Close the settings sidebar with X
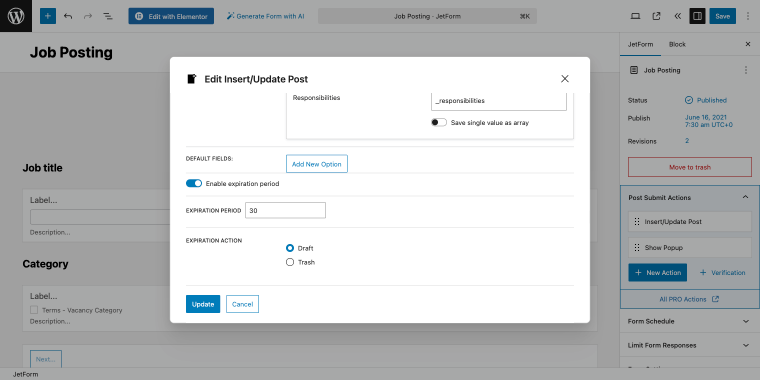The height and width of the screenshot is (380, 760). [747, 44]
